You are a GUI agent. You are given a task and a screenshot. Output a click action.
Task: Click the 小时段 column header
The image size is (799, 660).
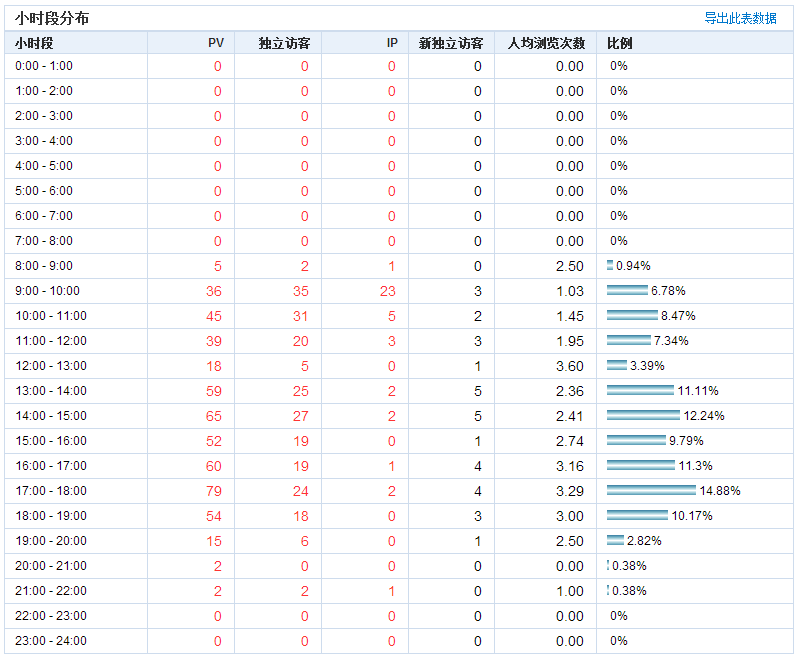coord(34,43)
